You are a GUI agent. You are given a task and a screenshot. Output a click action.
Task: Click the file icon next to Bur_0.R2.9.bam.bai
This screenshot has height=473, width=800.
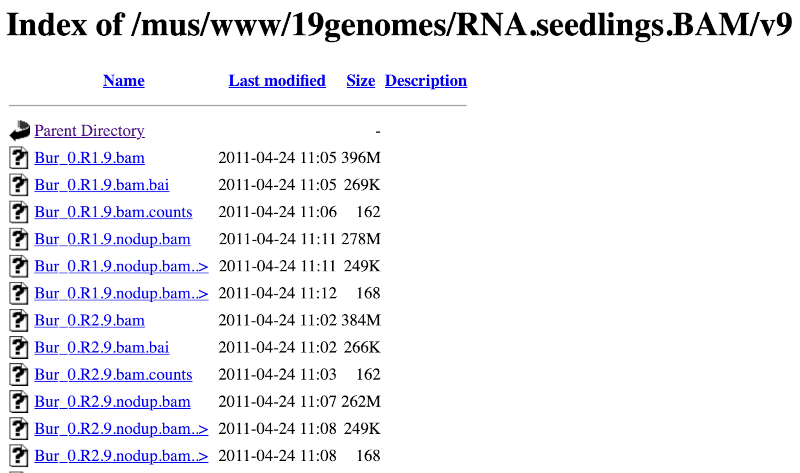[18, 347]
